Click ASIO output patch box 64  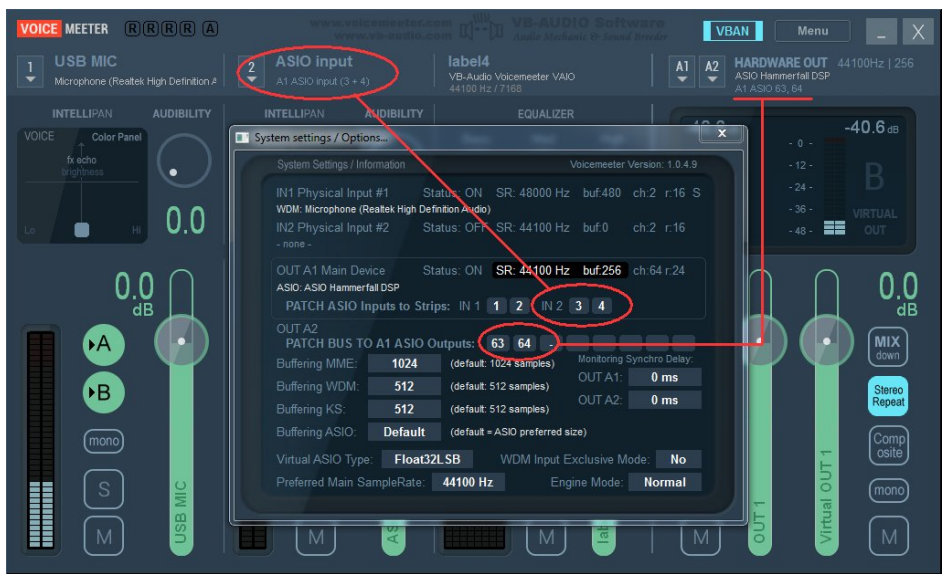(x=524, y=343)
